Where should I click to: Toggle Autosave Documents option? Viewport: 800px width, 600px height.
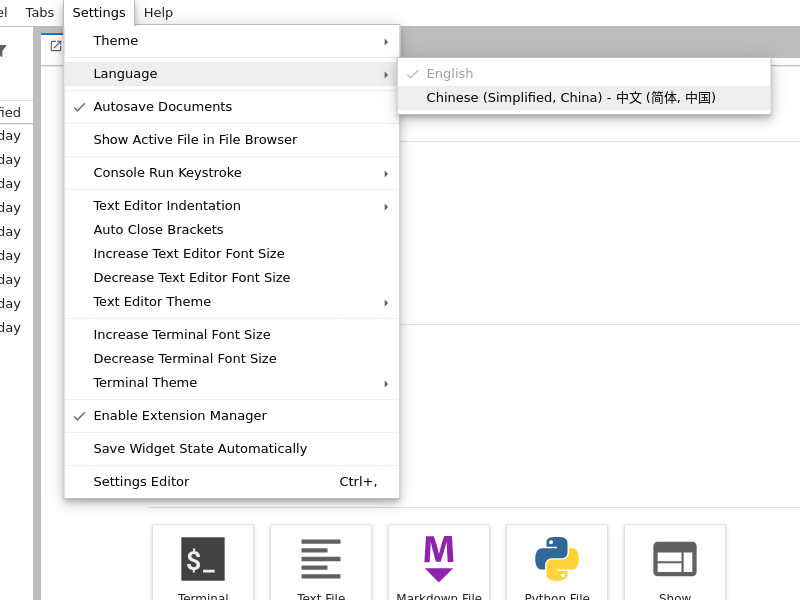coord(162,107)
